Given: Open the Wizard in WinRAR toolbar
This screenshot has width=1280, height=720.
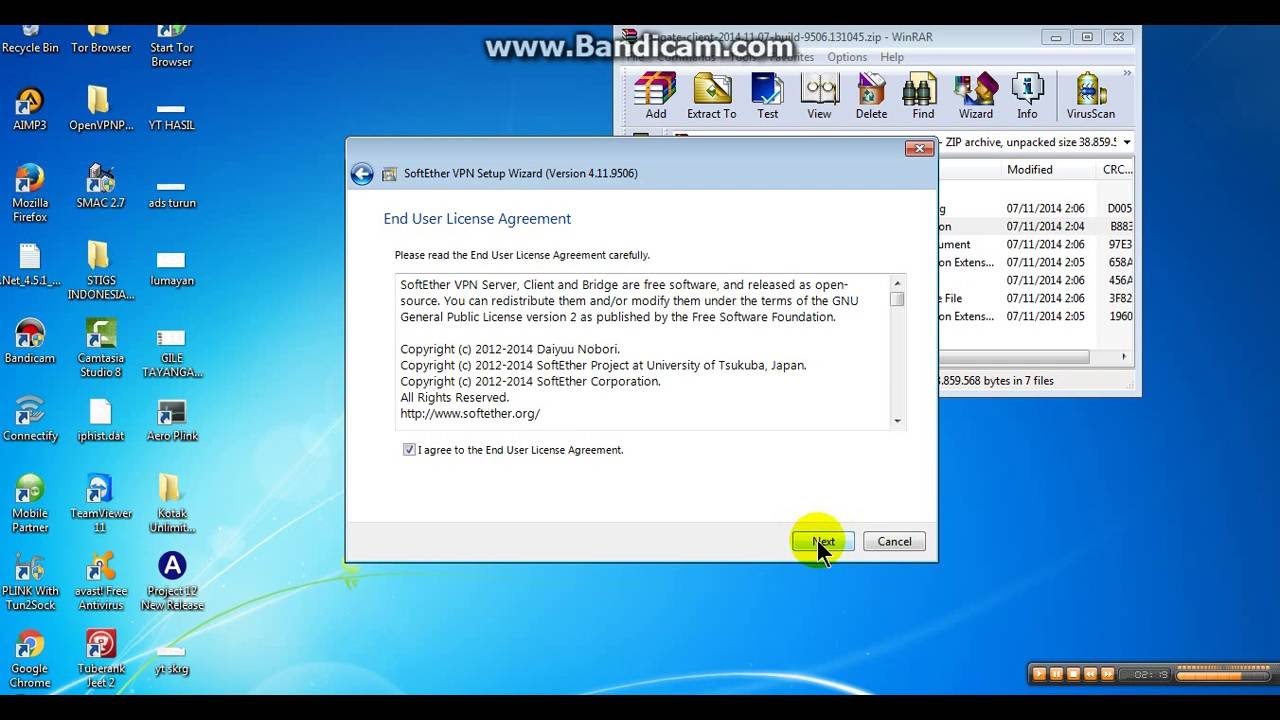Looking at the screenshot, I should point(975,96).
